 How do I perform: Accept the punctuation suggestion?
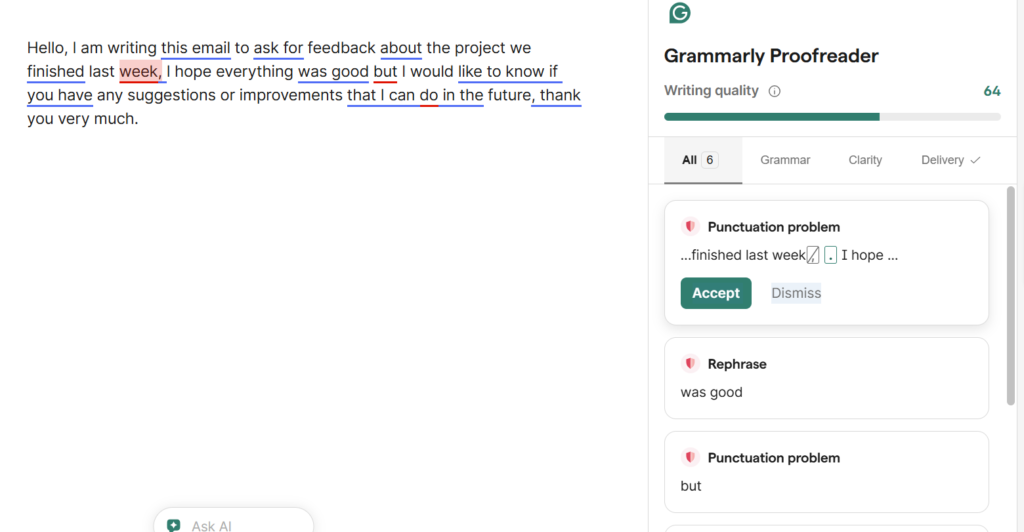[716, 293]
